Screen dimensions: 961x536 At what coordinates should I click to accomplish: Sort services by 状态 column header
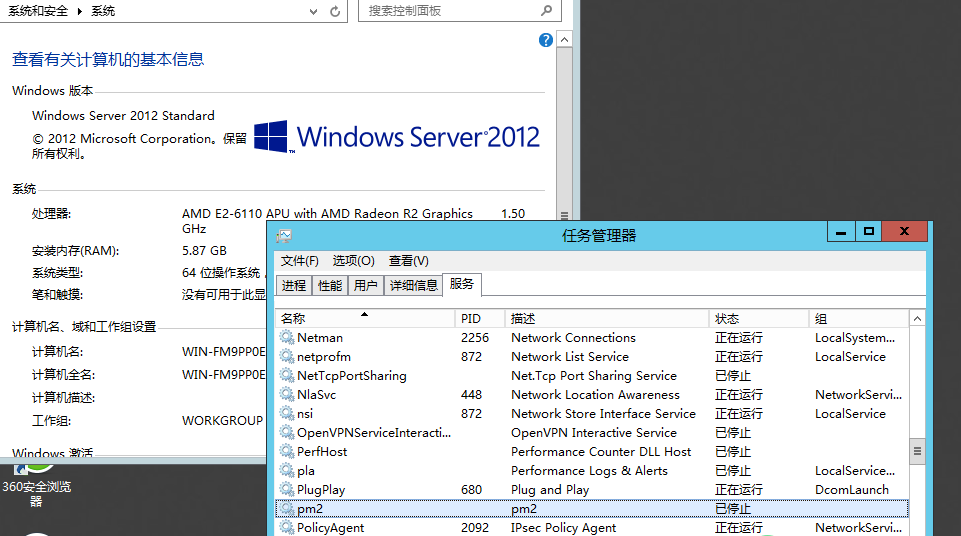[x=759, y=319]
